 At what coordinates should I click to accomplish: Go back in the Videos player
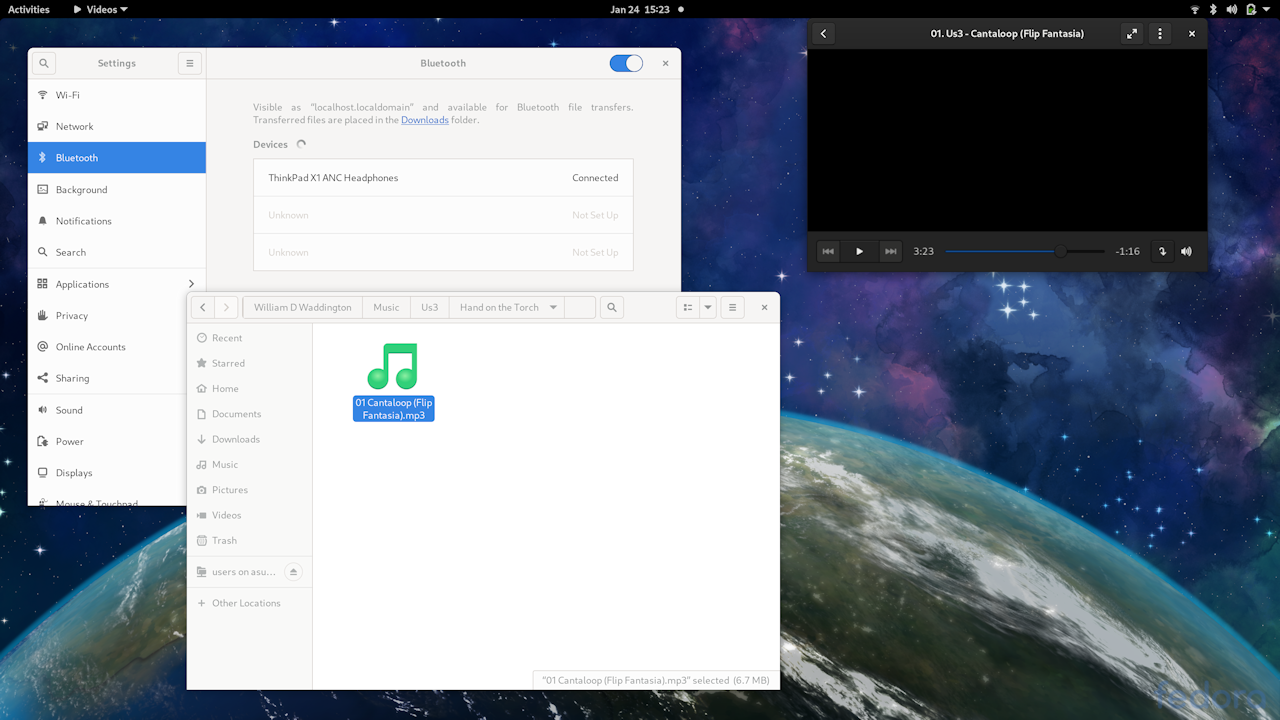coord(824,33)
